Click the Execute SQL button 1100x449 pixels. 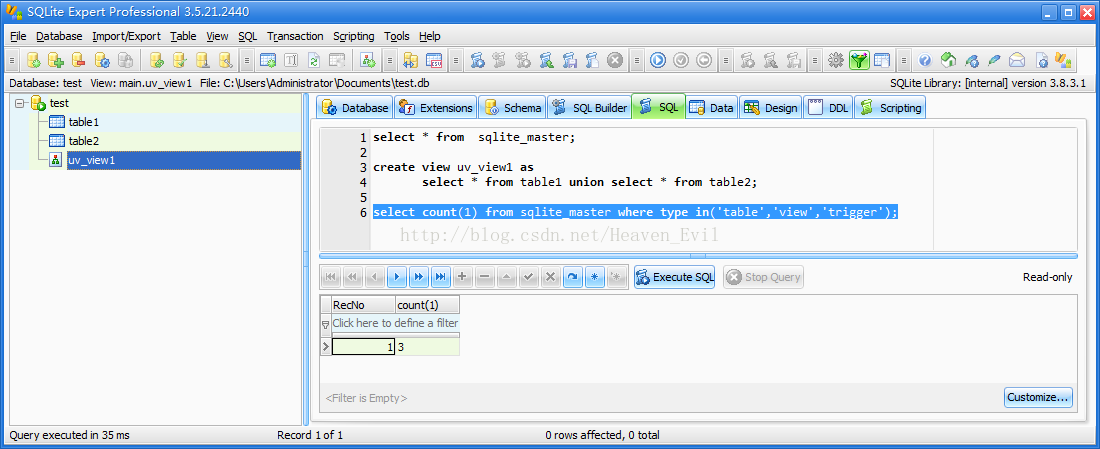pyautogui.click(x=674, y=277)
